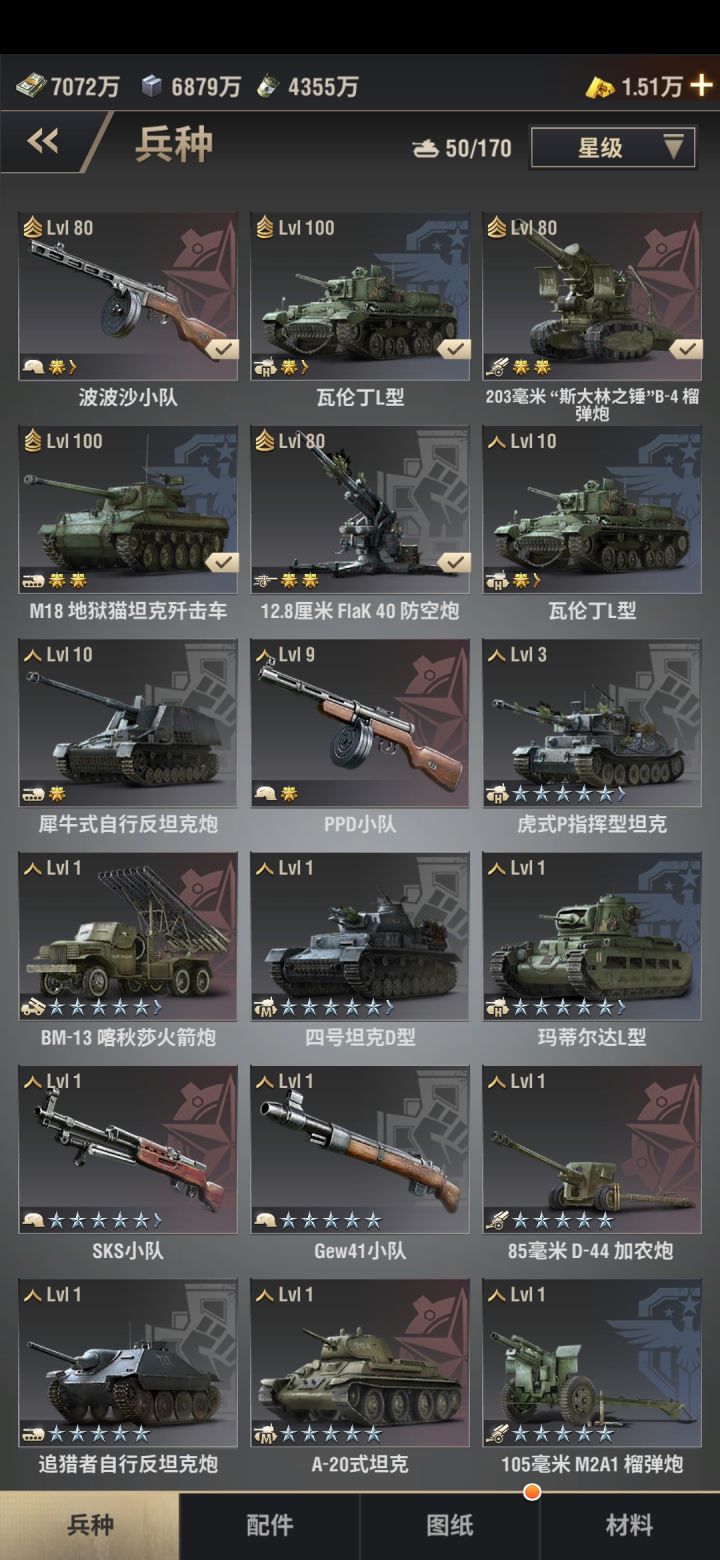Tap the tank capacity icon beside 50/170

426,149
